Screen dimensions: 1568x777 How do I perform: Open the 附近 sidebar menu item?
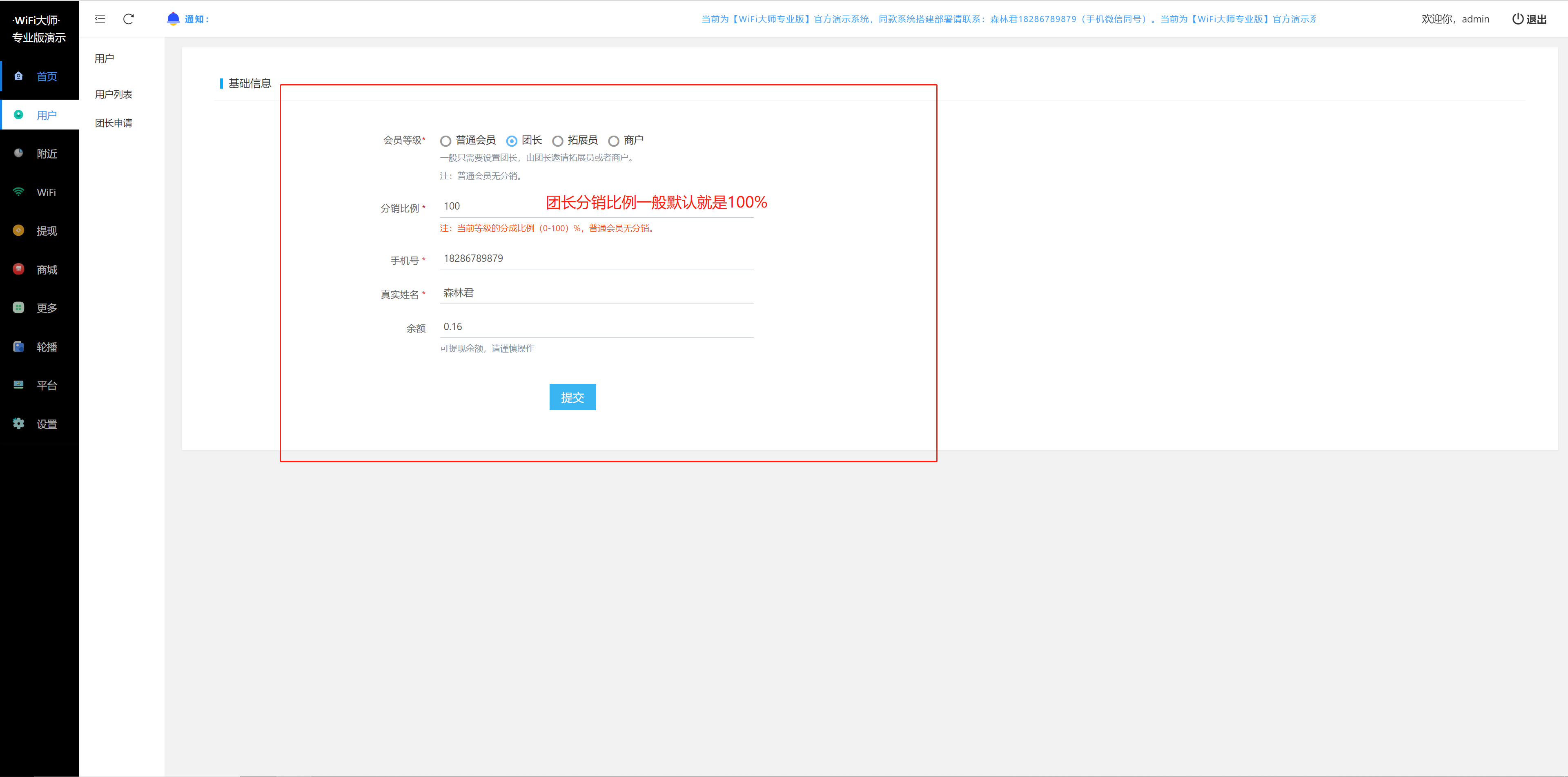coord(40,154)
